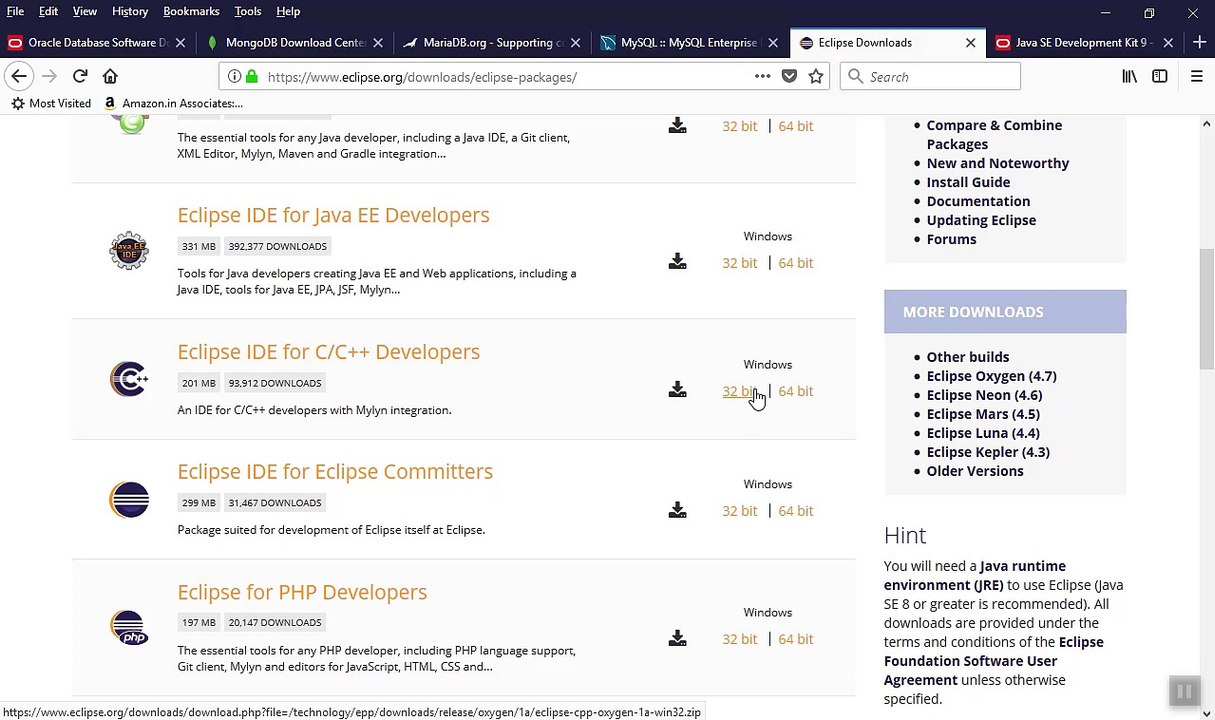This screenshot has width=1215, height=720.
Task: Go to the browser Home page
Action: point(110,76)
